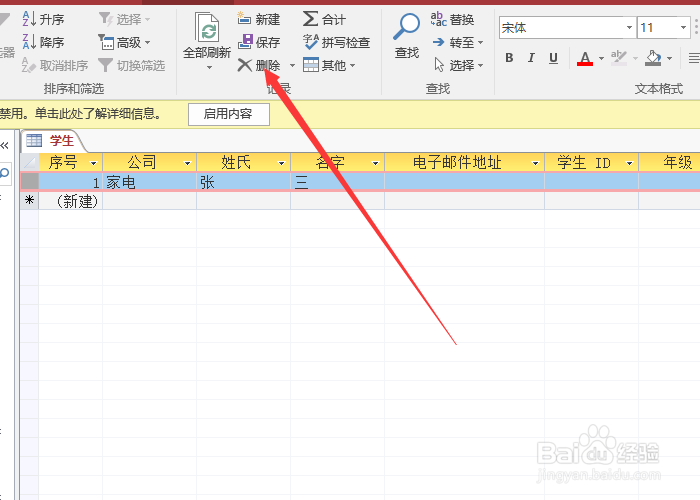Click the 全部刷新 refresh all icon

(x=207, y=28)
